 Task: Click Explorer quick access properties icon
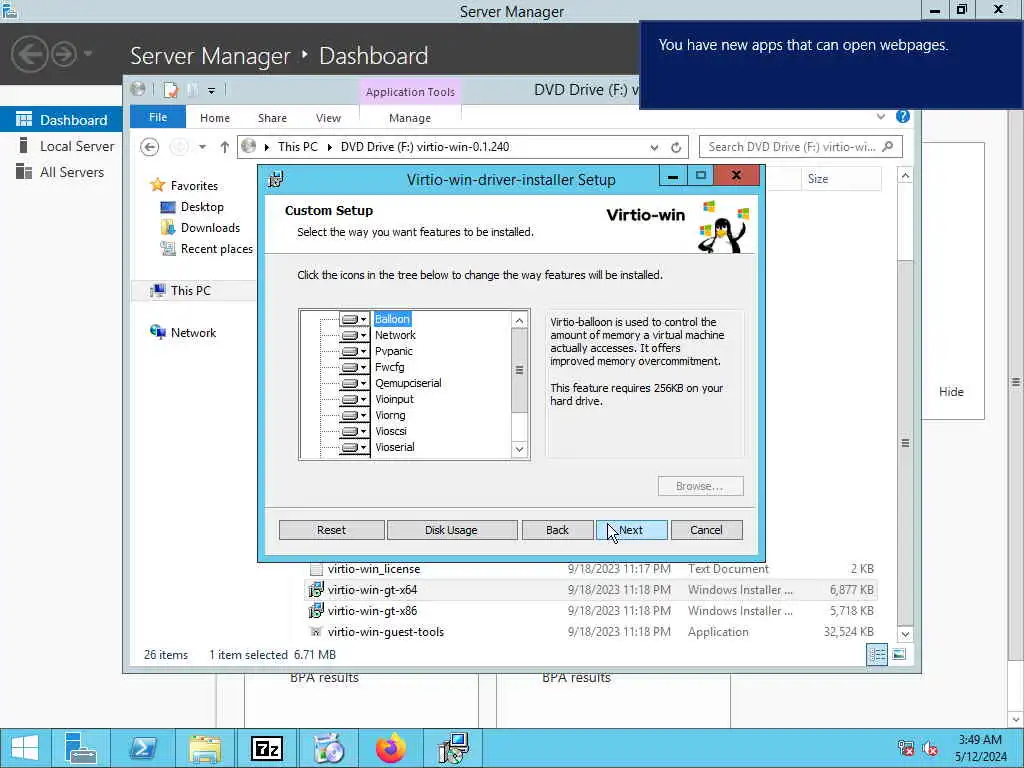171,90
